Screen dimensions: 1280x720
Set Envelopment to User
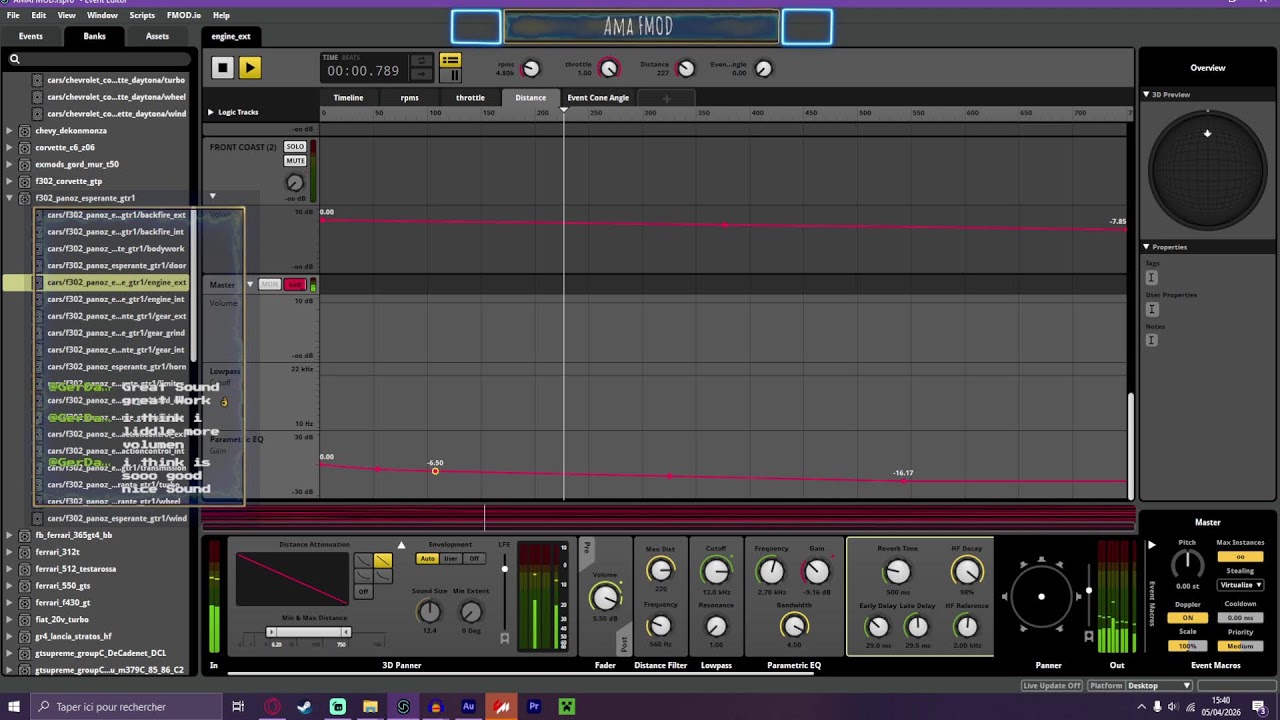pyautogui.click(x=451, y=559)
